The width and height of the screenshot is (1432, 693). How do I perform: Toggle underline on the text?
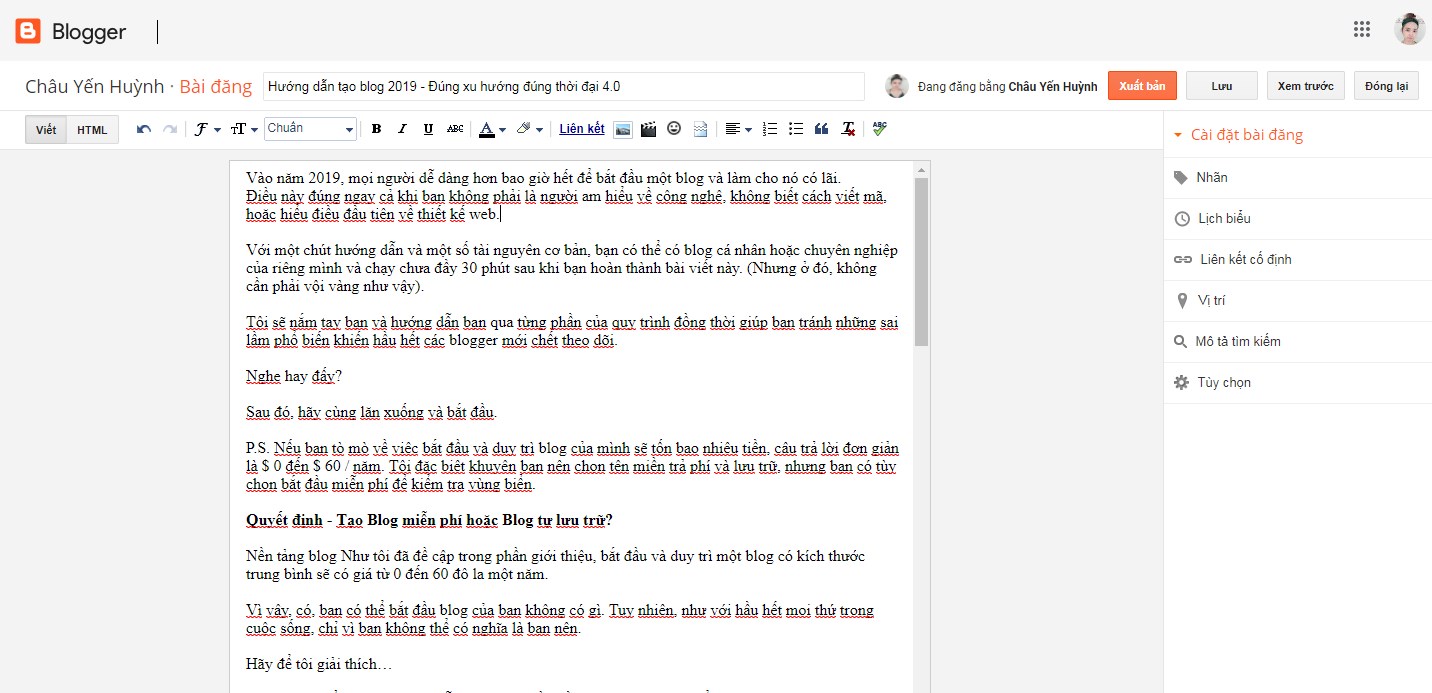(428, 129)
